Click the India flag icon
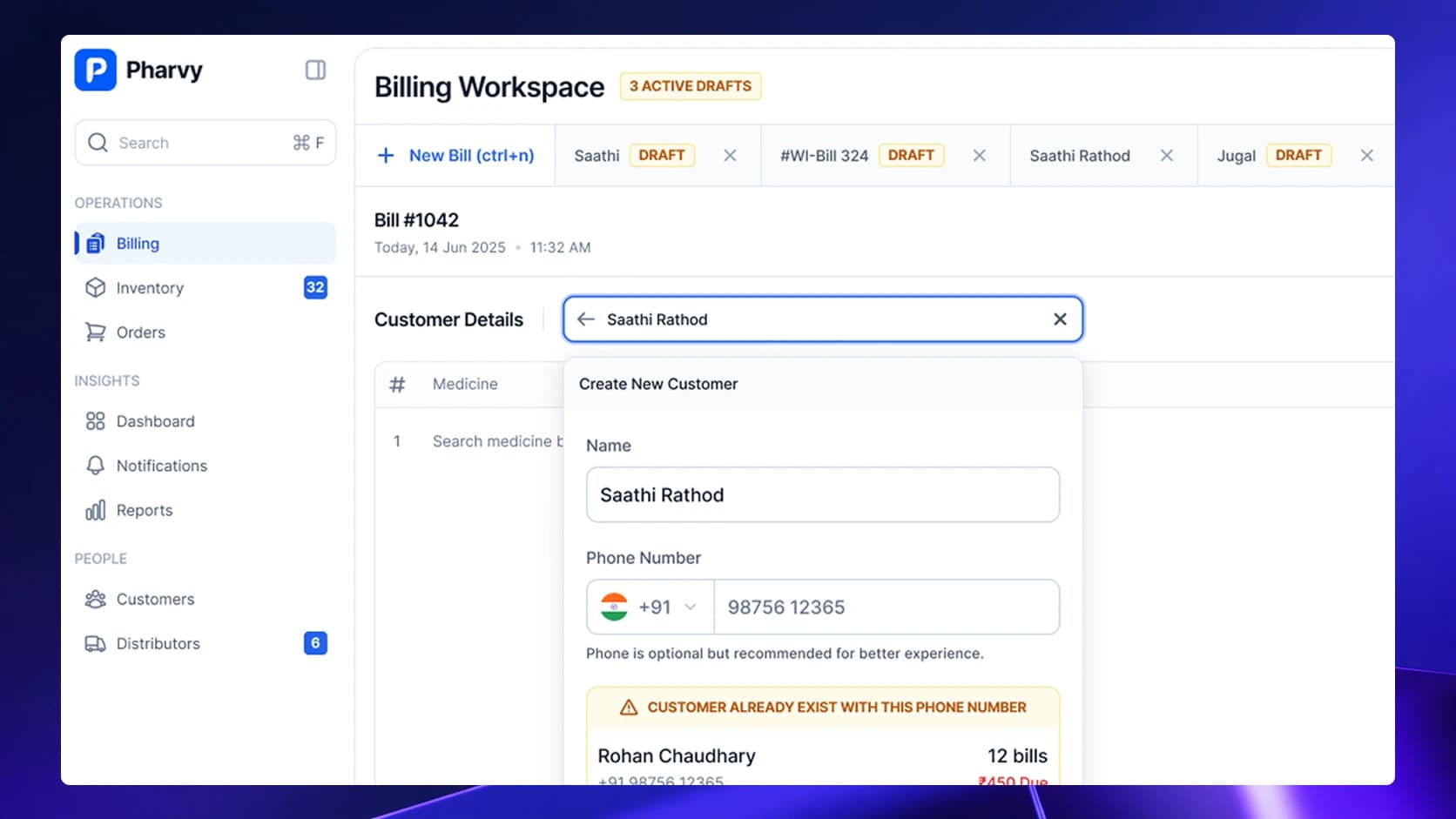1456x819 pixels. 614,608
